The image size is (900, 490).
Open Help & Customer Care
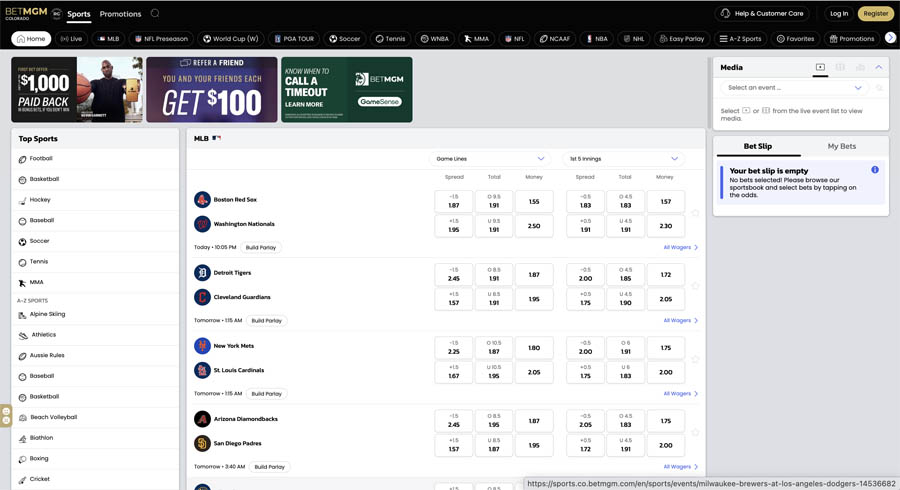pos(762,13)
